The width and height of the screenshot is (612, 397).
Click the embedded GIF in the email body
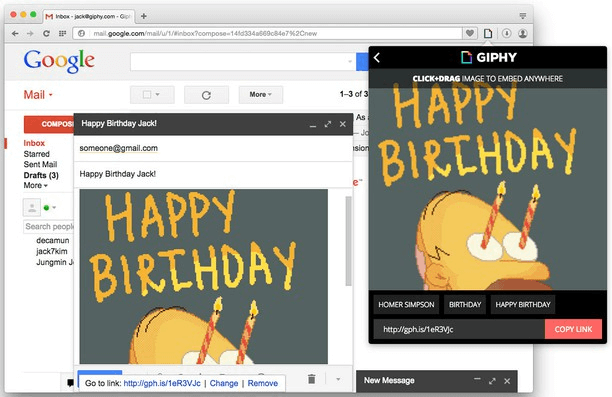pos(204,277)
